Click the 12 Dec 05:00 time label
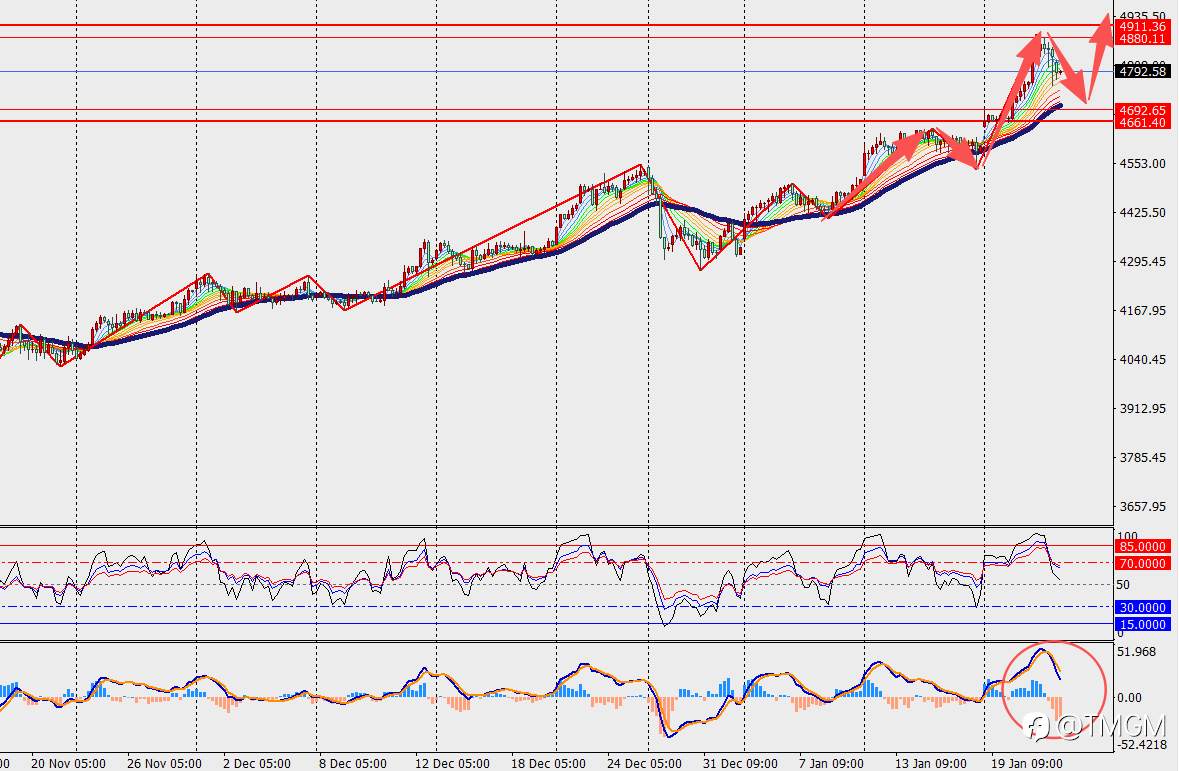 [452, 763]
